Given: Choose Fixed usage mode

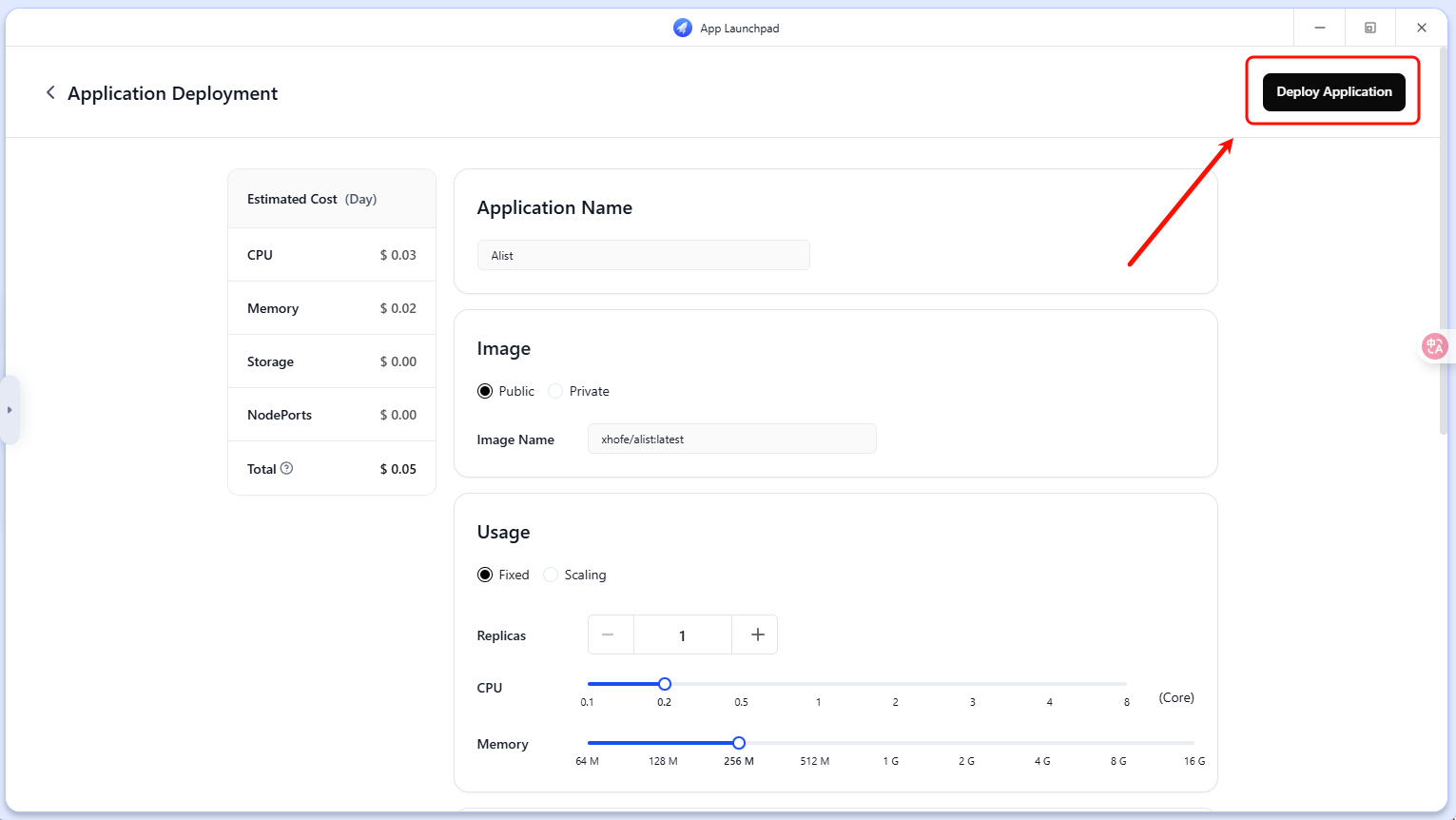Looking at the screenshot, I should (485, 575).
